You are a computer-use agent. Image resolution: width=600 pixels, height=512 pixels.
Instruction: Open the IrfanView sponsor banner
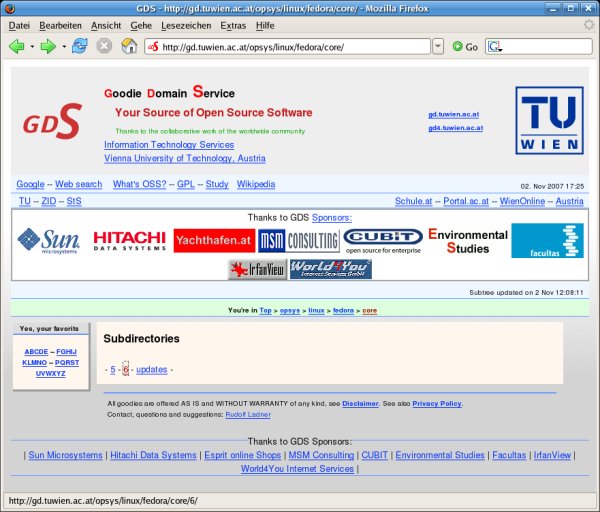coord(256,269)
